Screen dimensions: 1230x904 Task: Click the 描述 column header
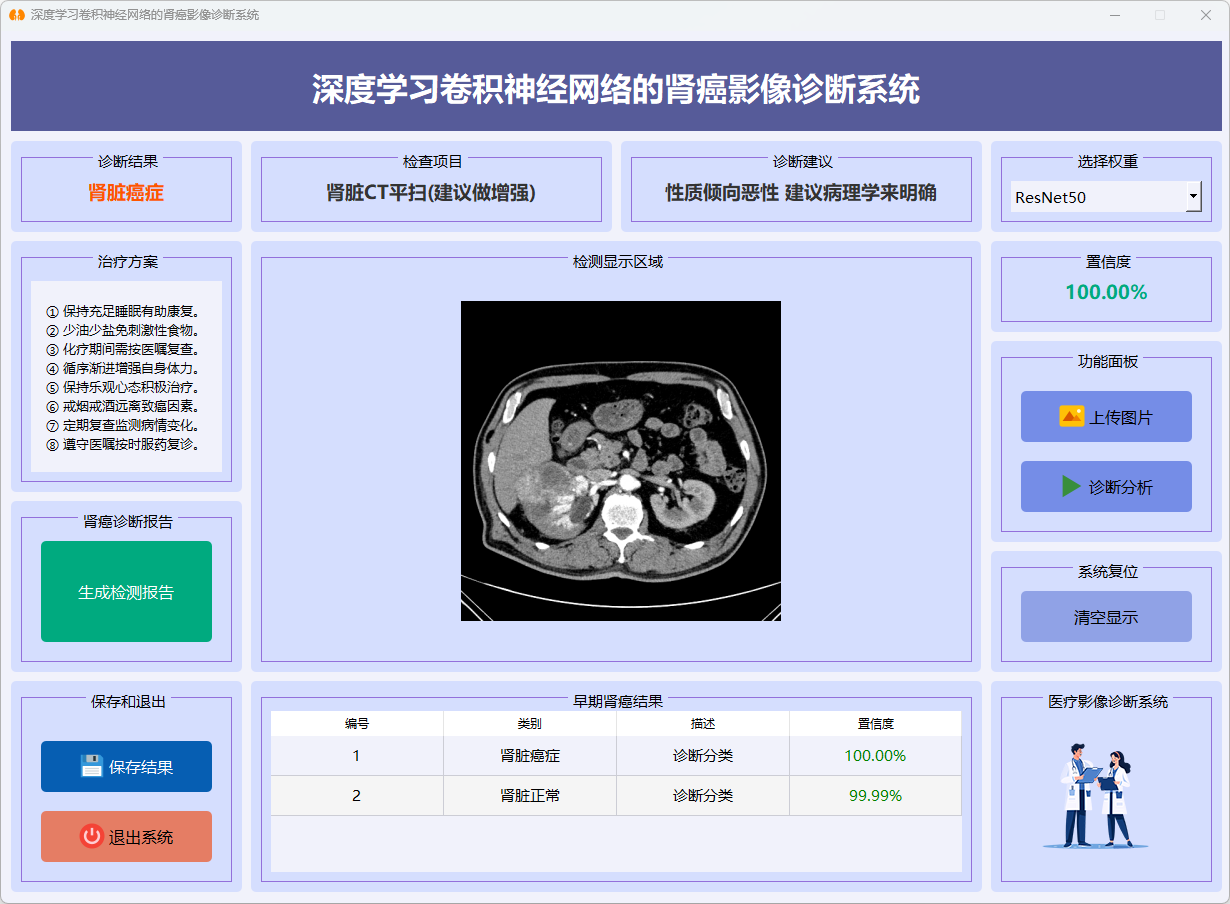703,724
